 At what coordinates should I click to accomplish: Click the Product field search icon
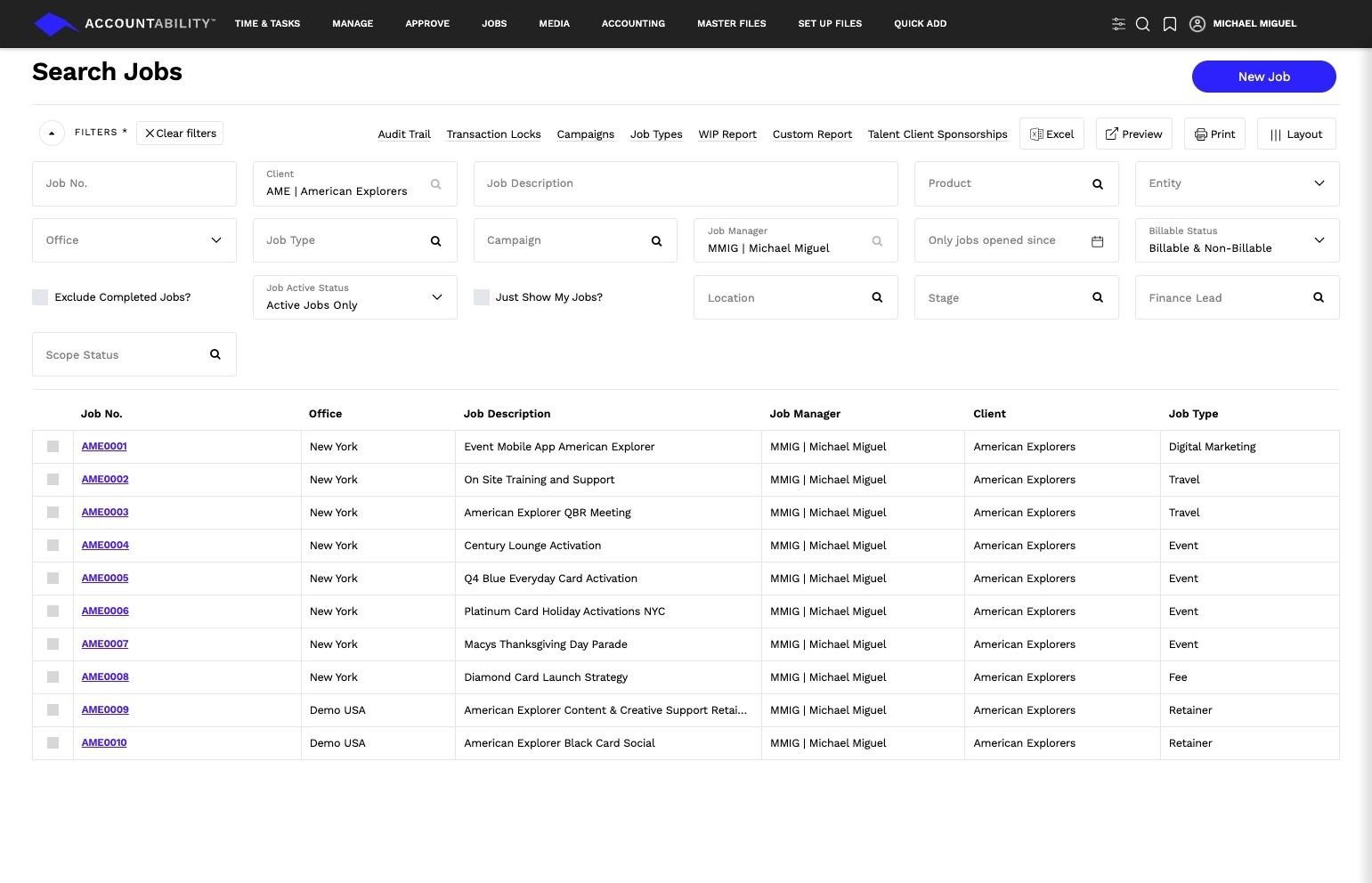point(1097,184)
